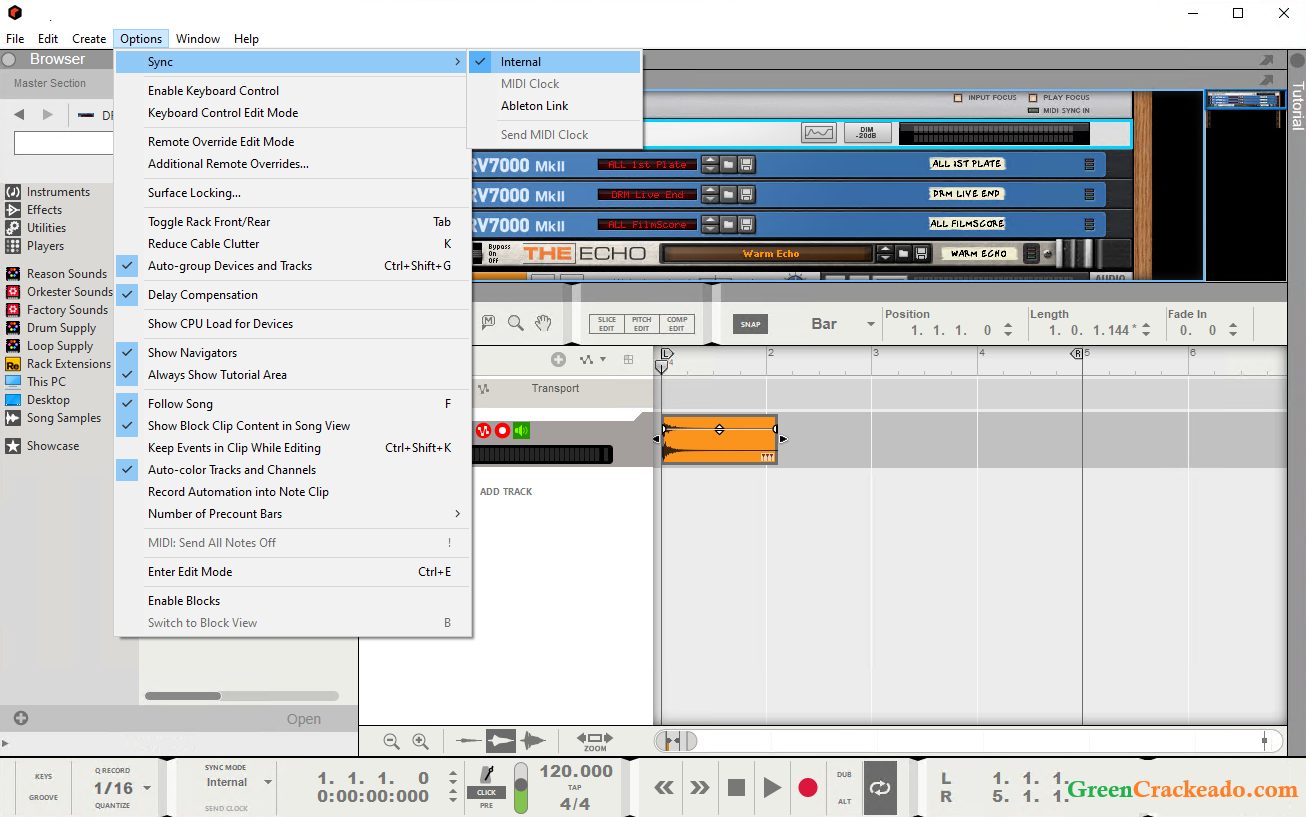Screen dimensions: 1306x817
Task: Uncheck Delay Compensation in Options menu
Action: point(203,295)
